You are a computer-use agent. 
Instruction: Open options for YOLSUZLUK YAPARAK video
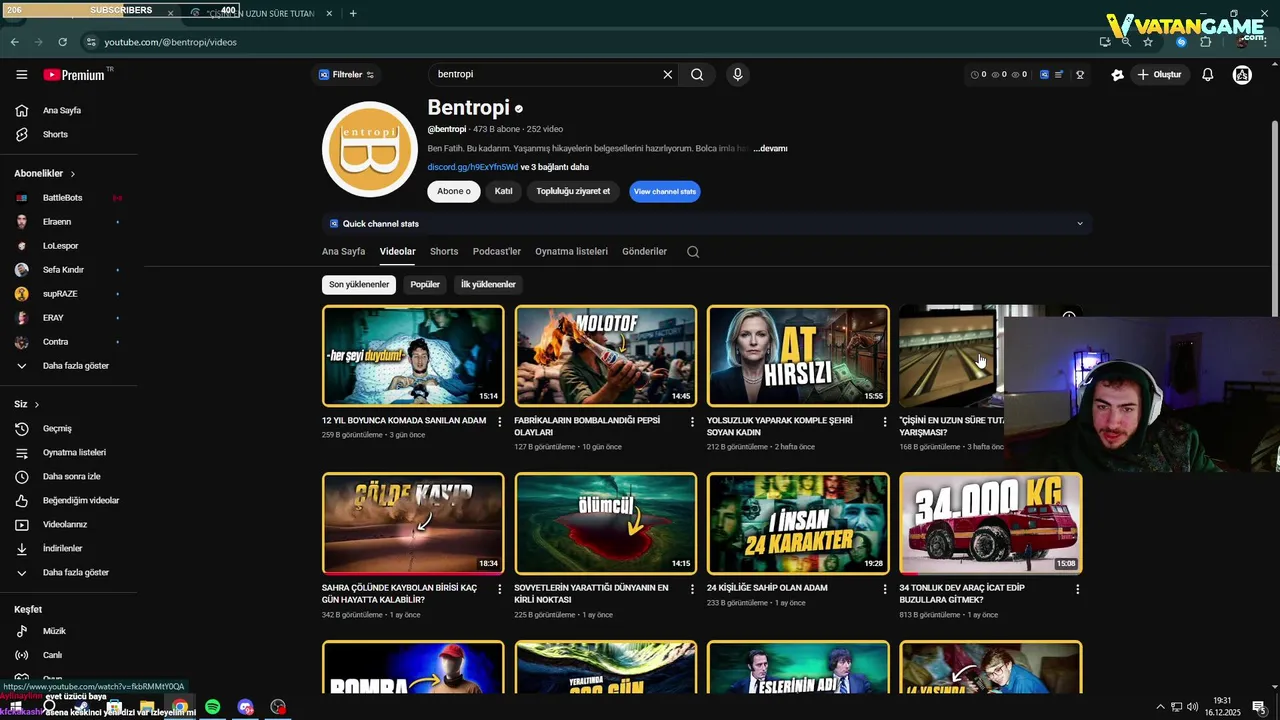[884, 422]
